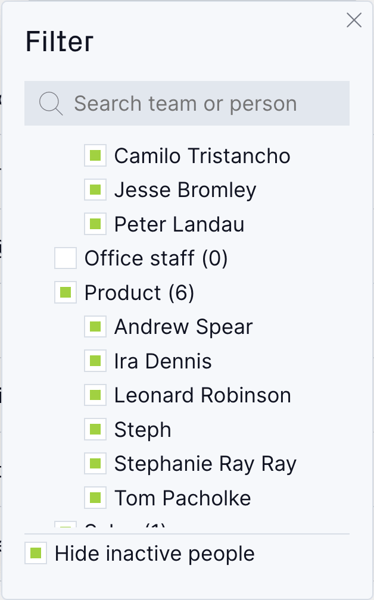The width and height of the screenshot is (374, 600).
Task: Uncheck Andrew Spear checkbox
Action: 95,326
